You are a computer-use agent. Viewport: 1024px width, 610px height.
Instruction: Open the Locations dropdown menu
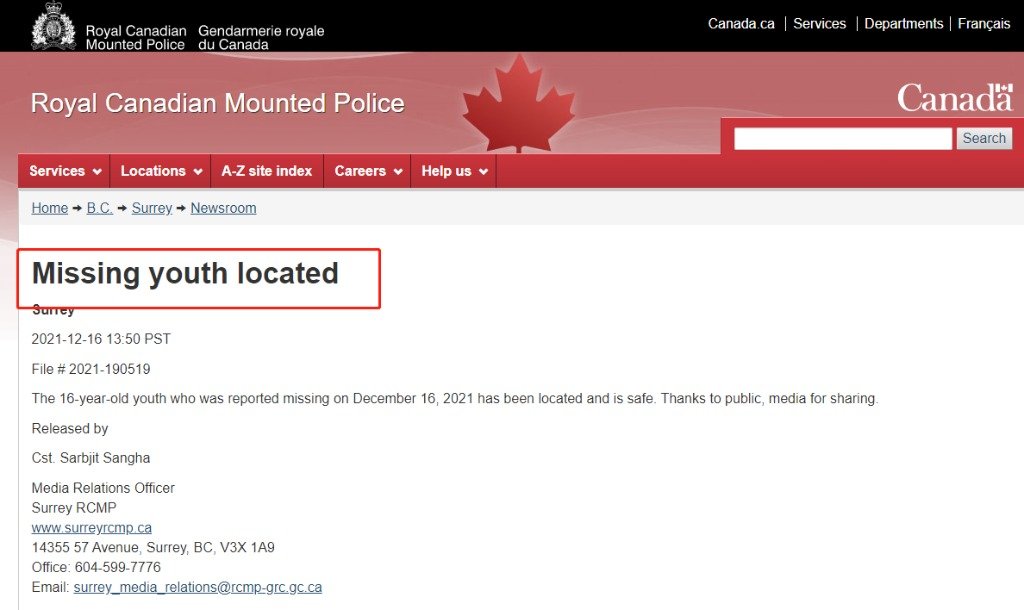[x=161, y=171]
